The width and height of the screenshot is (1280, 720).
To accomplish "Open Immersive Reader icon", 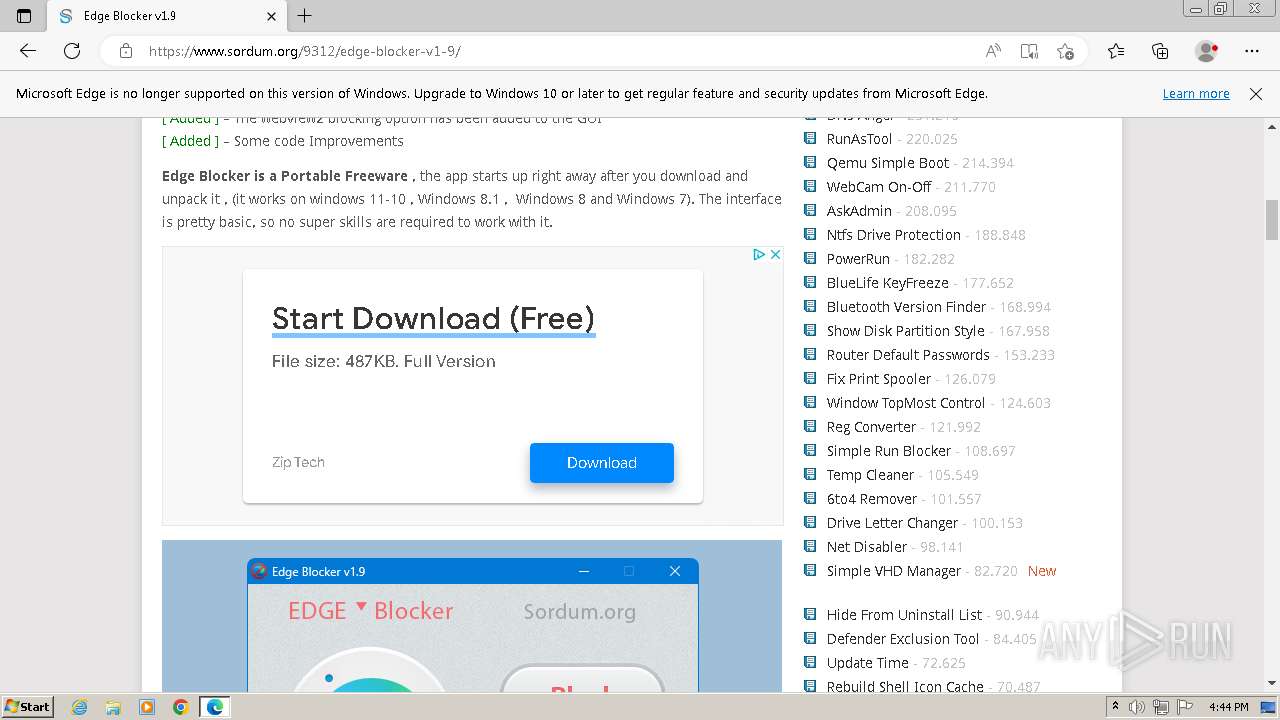I will click(1029, 51).
